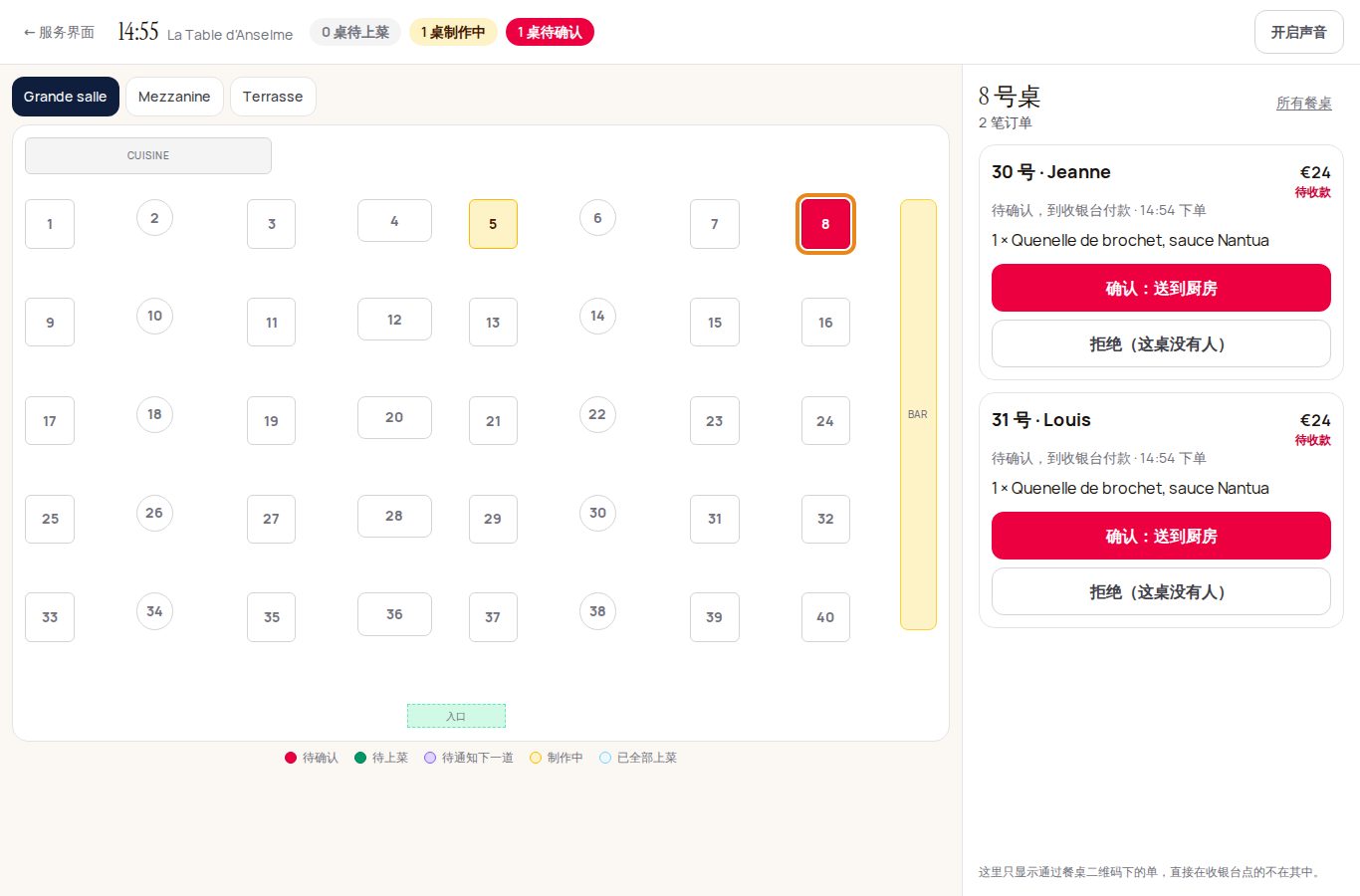The width and height of the screenshot is (1360, 896).
Task: Confirm Louis's order 31 to kitchen
Action: 1161,536
